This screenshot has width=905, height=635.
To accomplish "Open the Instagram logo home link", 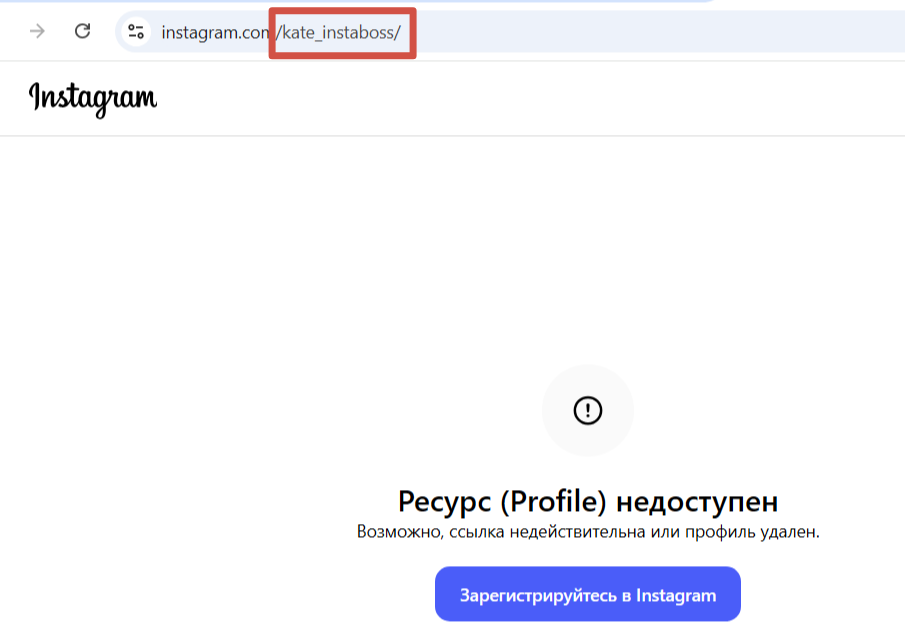I will click(93, 98).
